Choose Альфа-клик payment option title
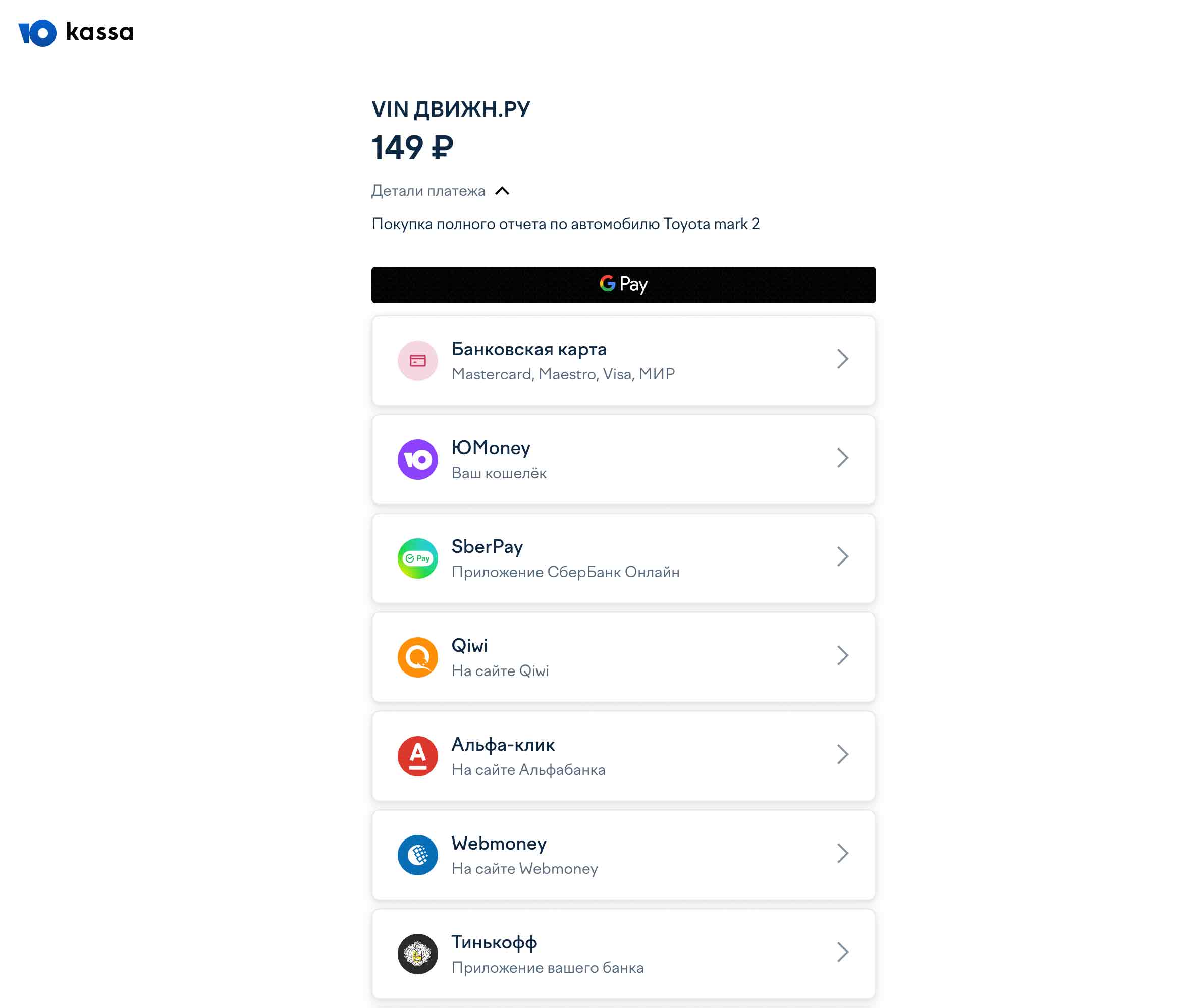Image resolution: width=1182 pixels, height=1008 pixels. (503, 744)
